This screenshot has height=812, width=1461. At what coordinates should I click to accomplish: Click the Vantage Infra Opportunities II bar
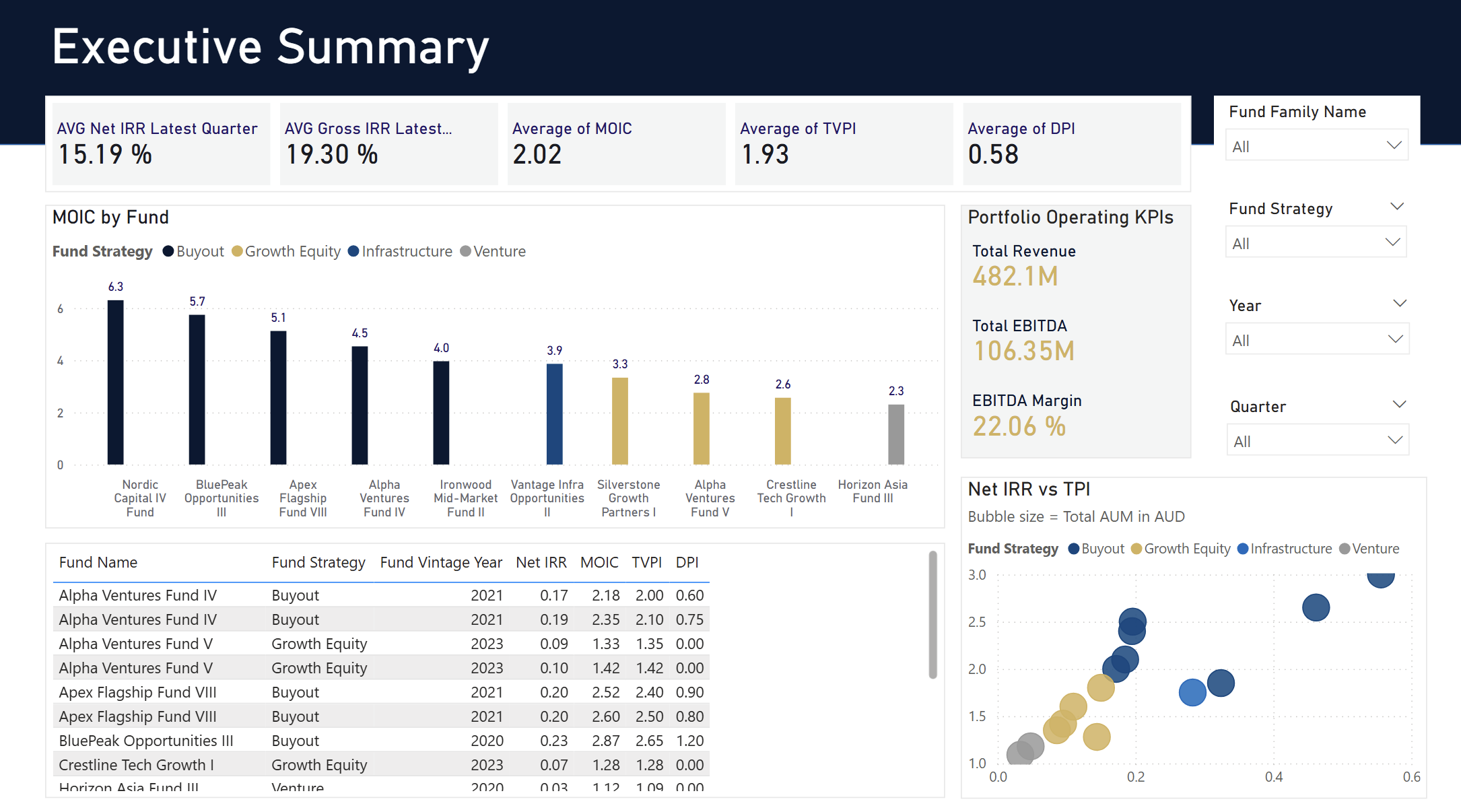coord(555,414)
